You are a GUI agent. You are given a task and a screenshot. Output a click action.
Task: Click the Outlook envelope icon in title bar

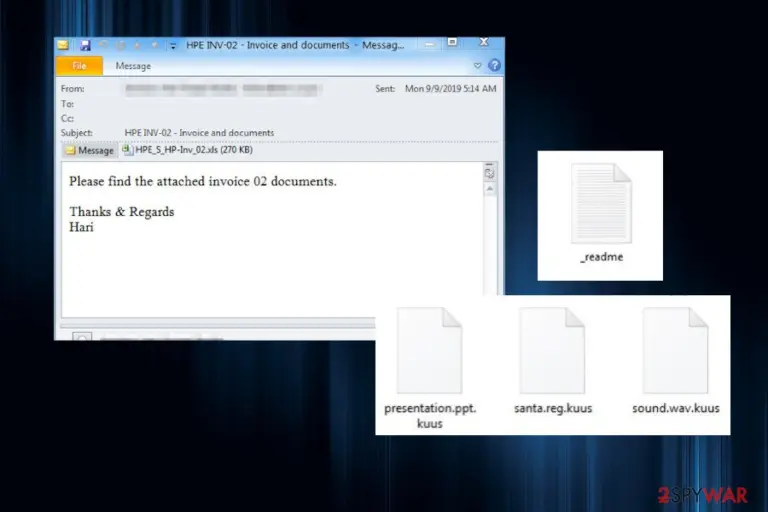63,45
